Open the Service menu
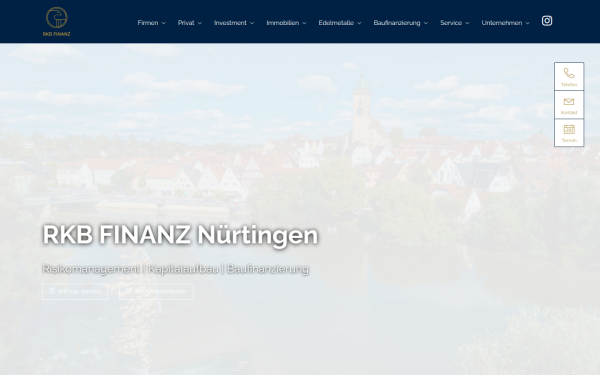This screenshot has width=600, height=375. (451, 23)
